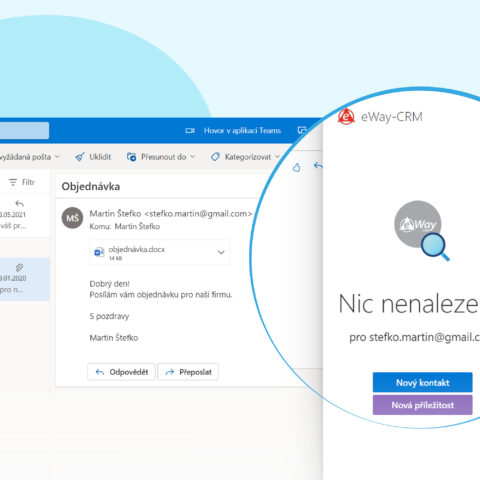This screenshot has height=480, width=480.
Task: Open the chat bubble icon in blue header
Action: [302, 130]
